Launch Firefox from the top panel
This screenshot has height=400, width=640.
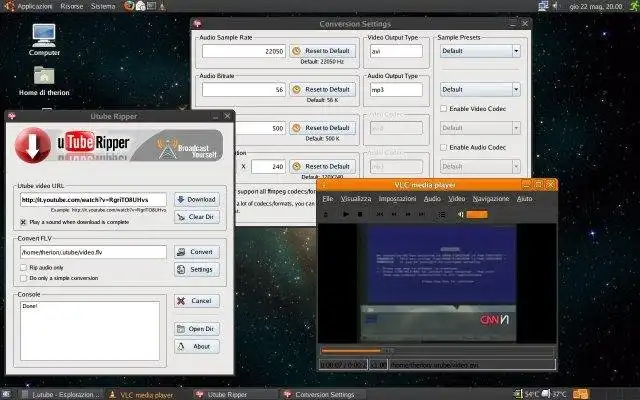129,6
